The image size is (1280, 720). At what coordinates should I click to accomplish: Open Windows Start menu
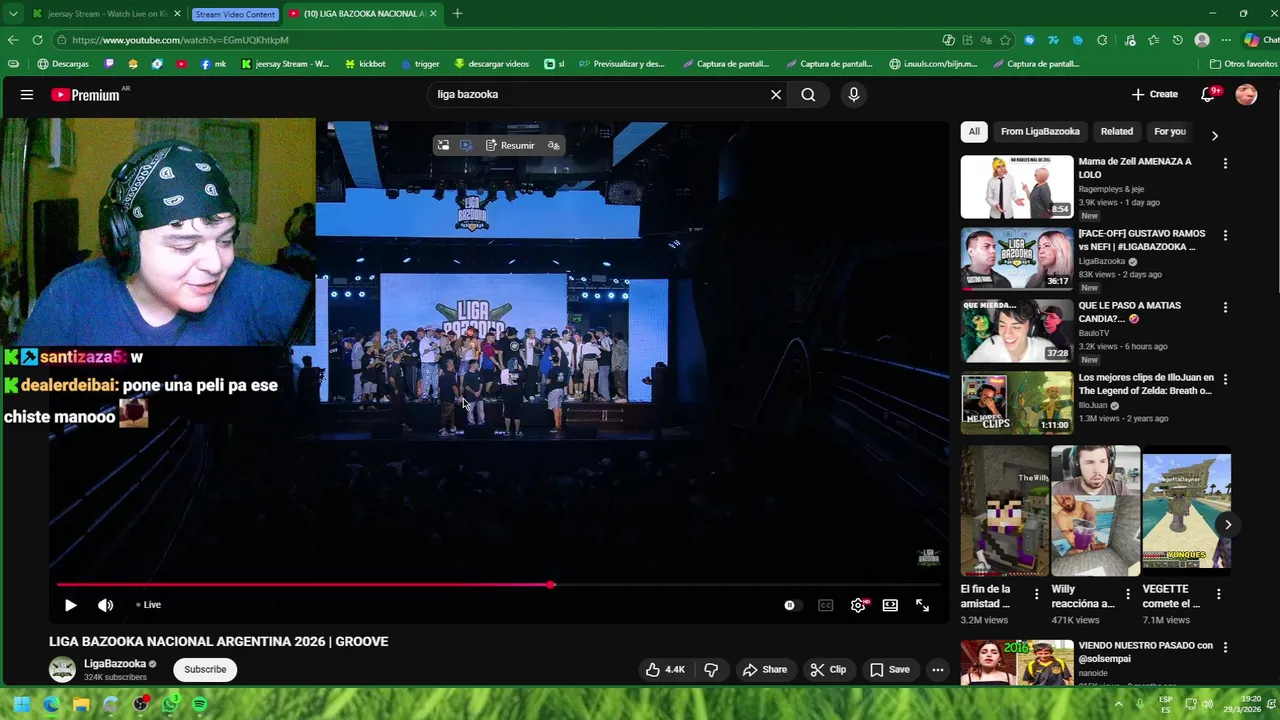22,704
